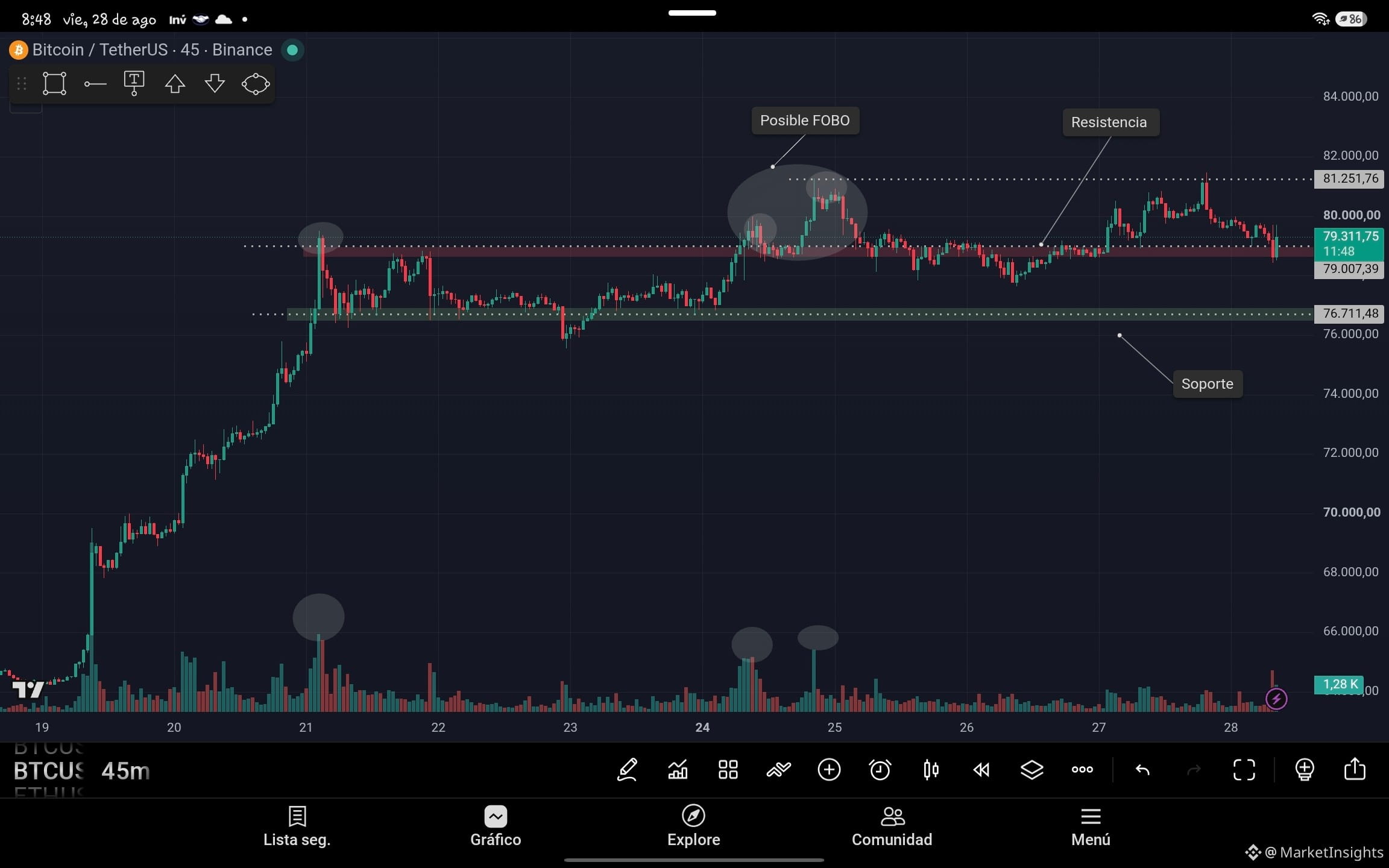Switch to the Gráfico tab
This screenshot has width=1389, height=868.
[x=496, y=826]
